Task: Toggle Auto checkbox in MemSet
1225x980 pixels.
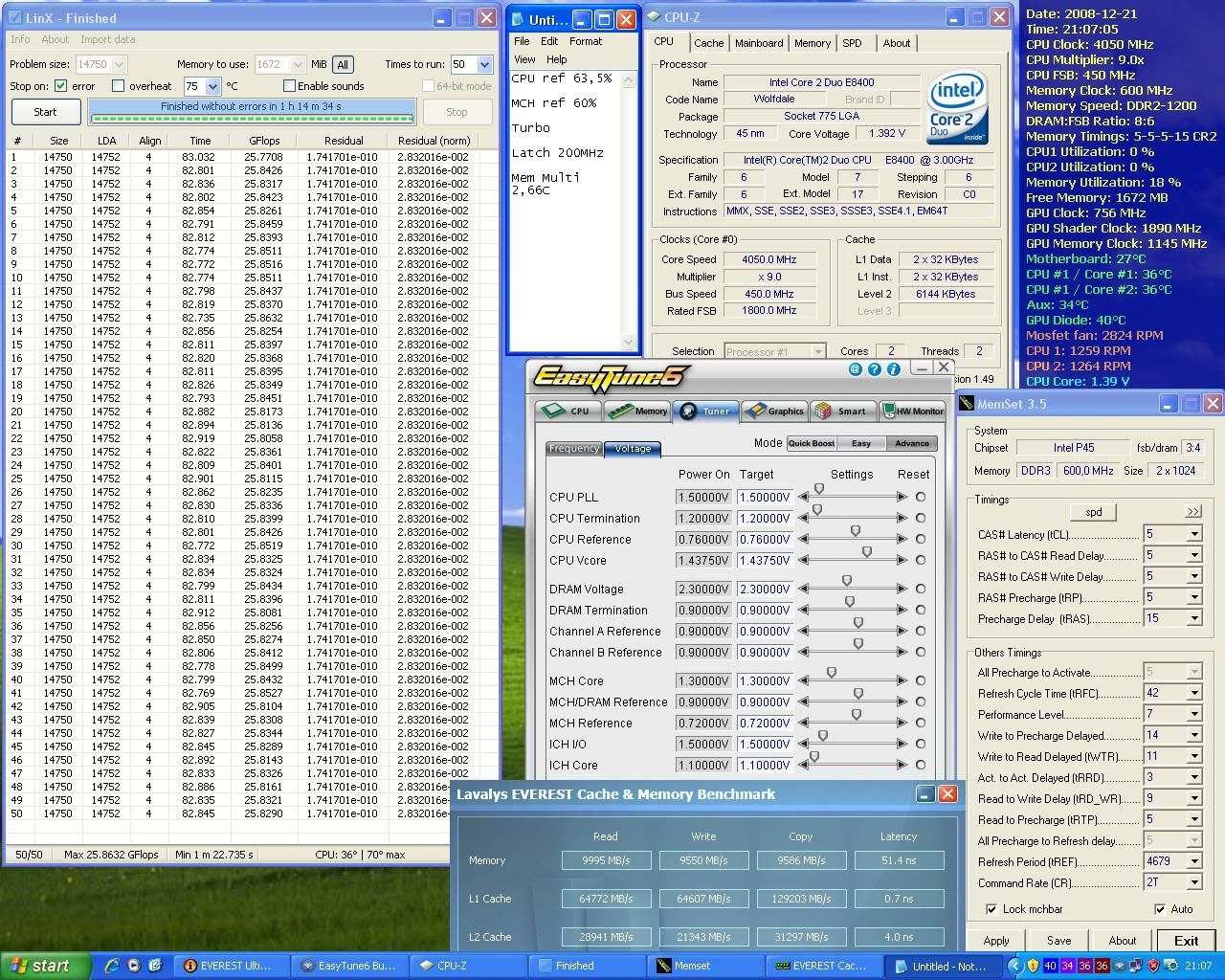Action: tap(1160, 909)
